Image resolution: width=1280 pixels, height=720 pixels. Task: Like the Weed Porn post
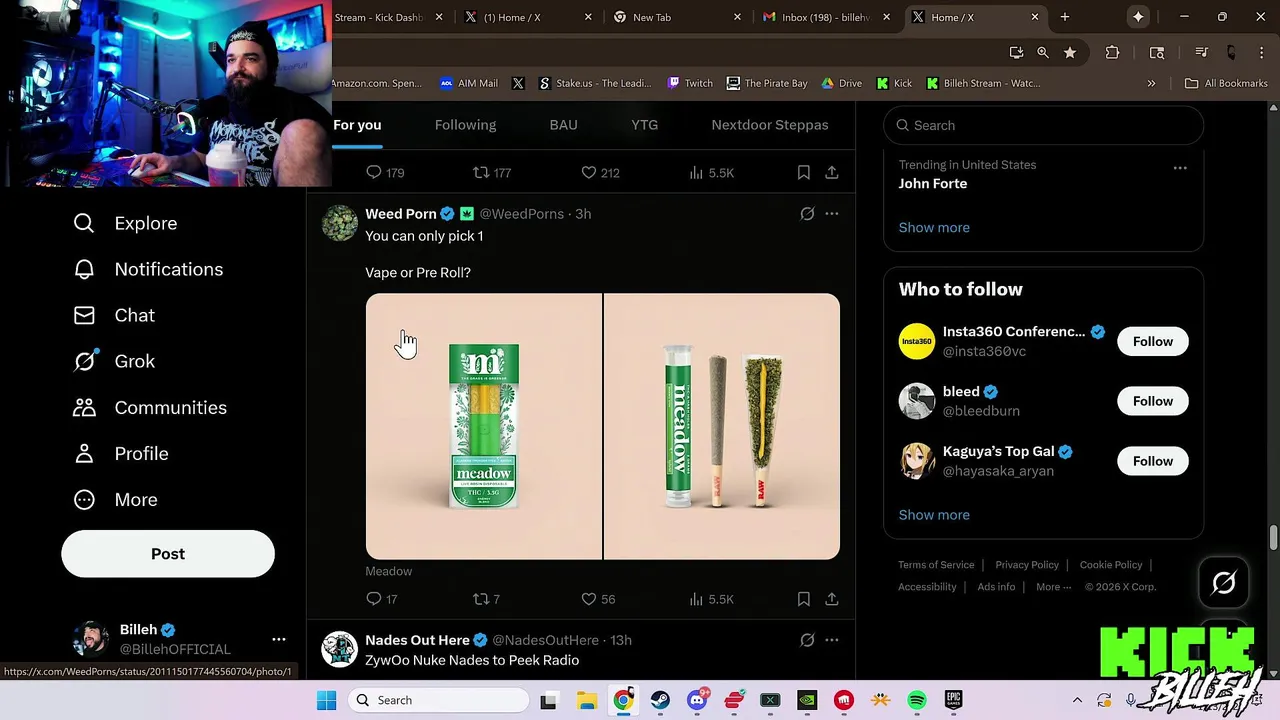(598, 599)
